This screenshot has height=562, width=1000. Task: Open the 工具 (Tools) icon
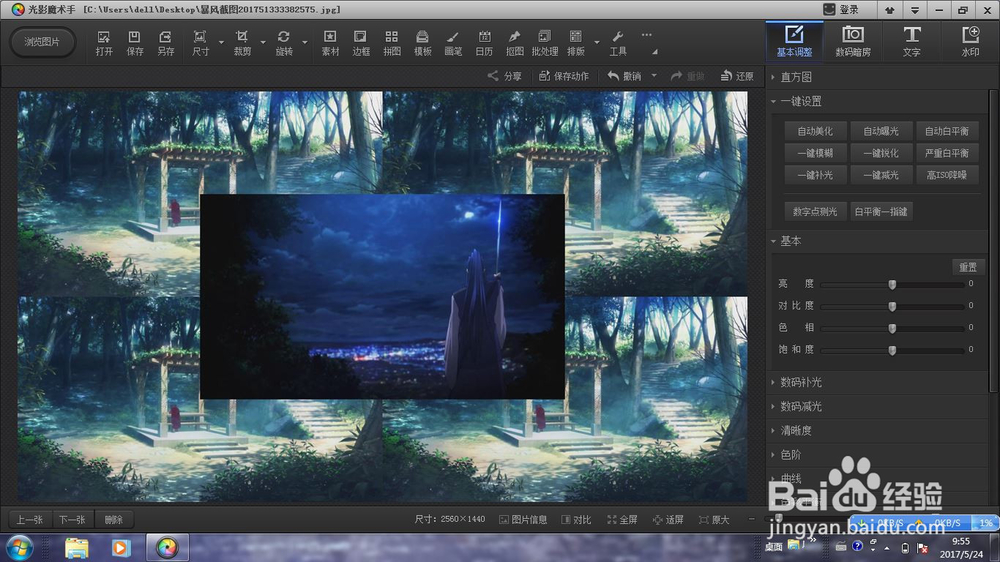[617, 43]
